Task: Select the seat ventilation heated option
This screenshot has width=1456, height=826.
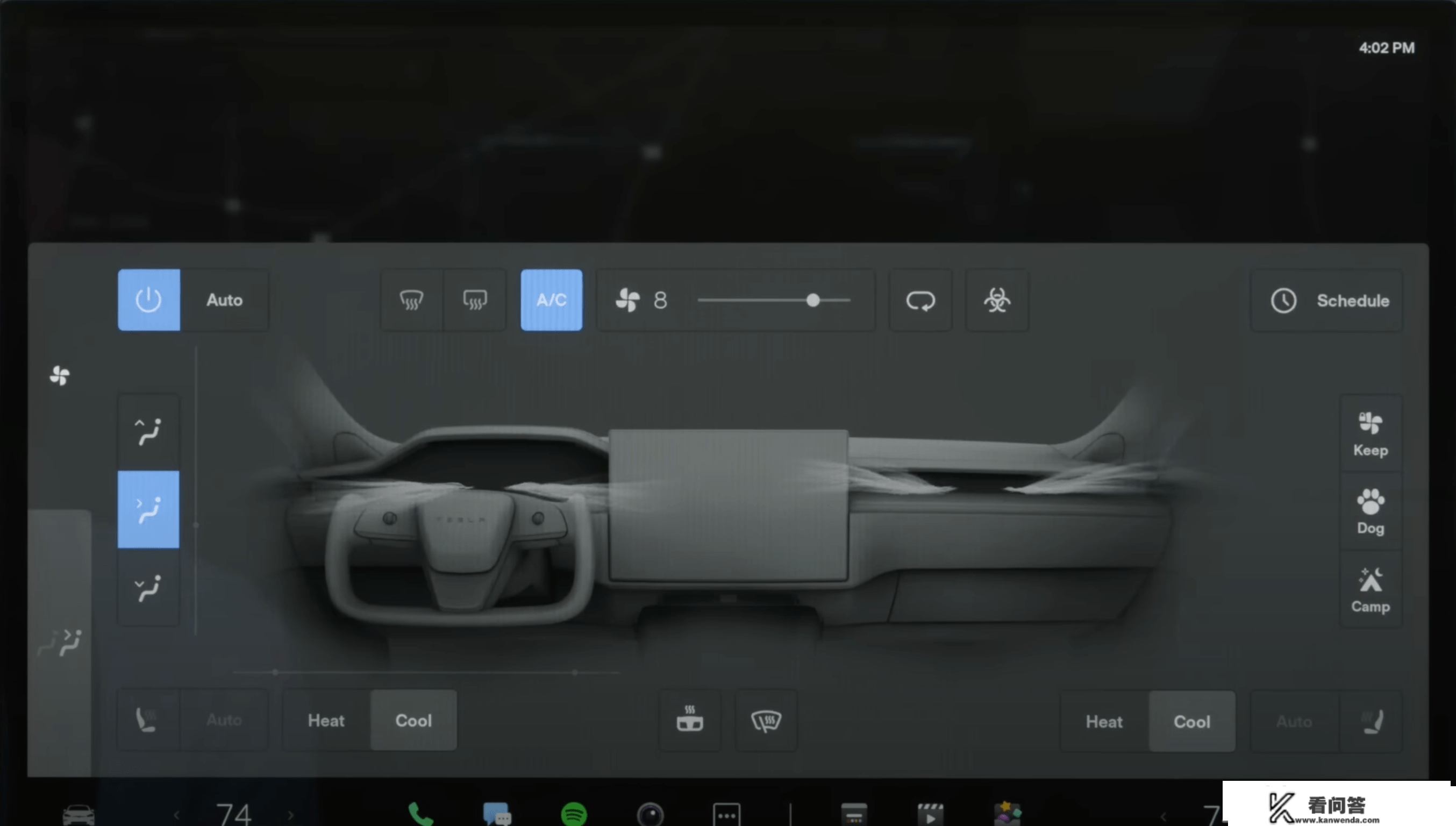Action: click(324, 720)
